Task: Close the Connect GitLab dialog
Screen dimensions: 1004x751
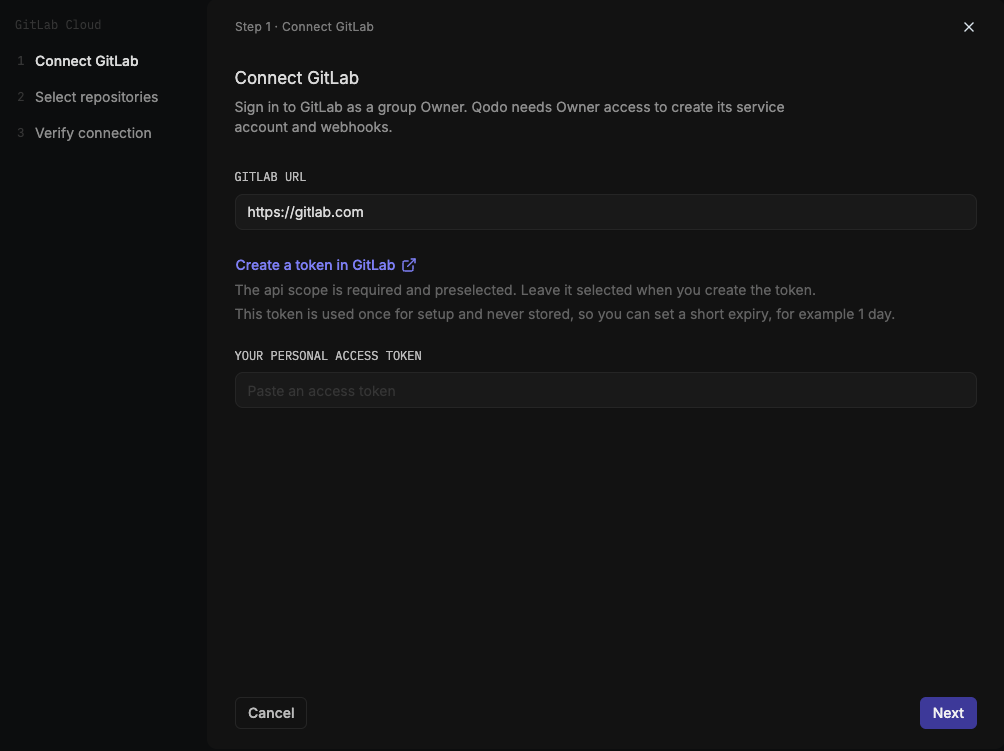Action: (x=968, y=27)
